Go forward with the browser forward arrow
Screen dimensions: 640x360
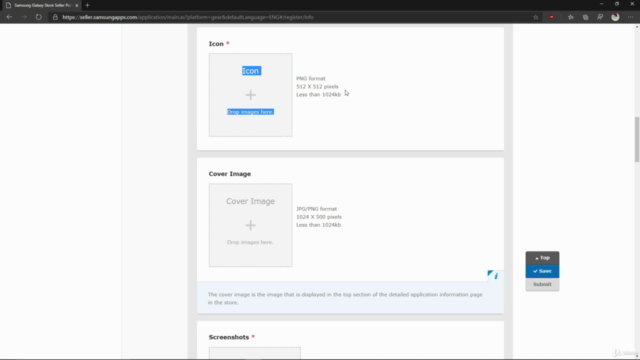[24, 17]
